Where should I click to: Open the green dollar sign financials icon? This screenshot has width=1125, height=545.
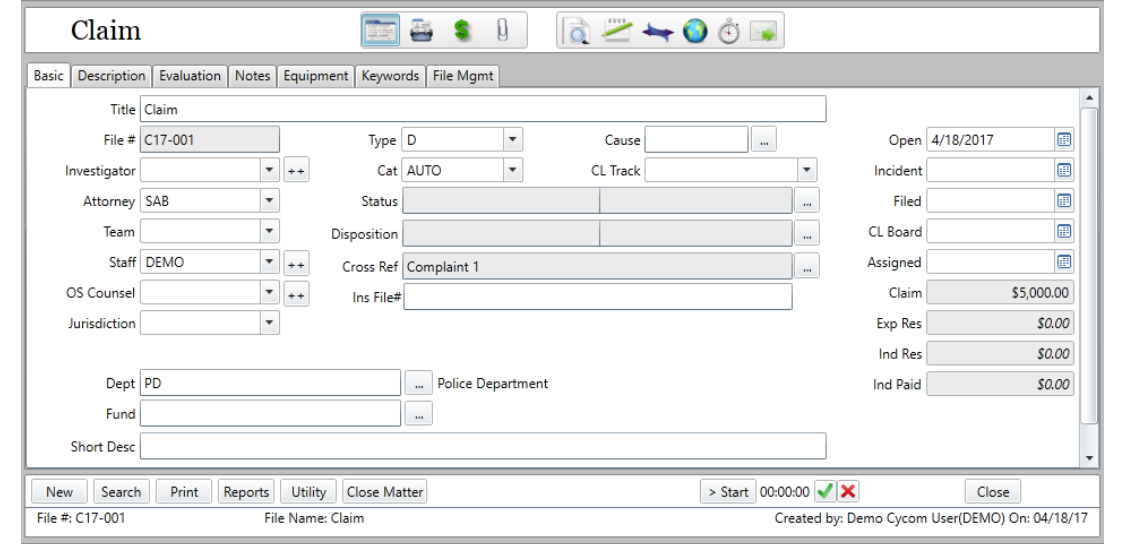tap(462, 31)
